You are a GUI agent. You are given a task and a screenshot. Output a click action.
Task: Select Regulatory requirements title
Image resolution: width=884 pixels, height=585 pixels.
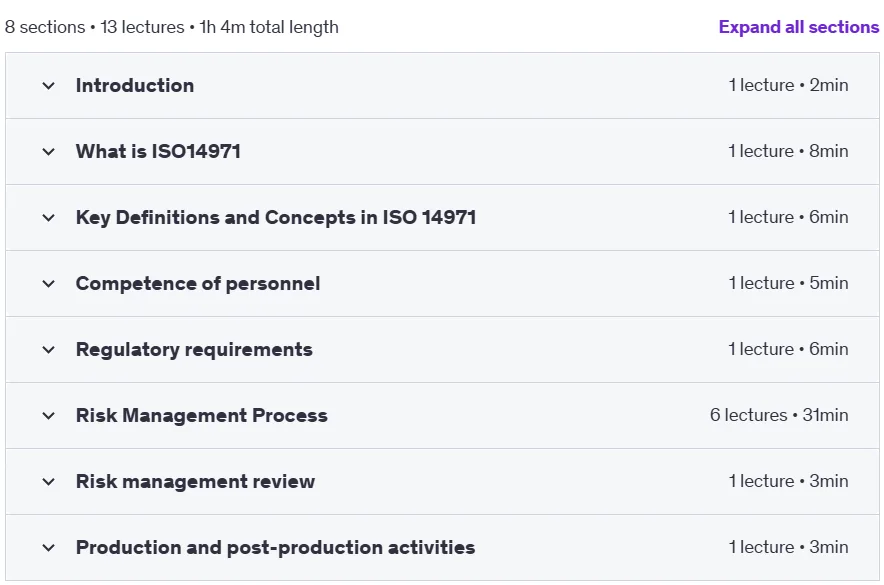[x=194, y=349]
